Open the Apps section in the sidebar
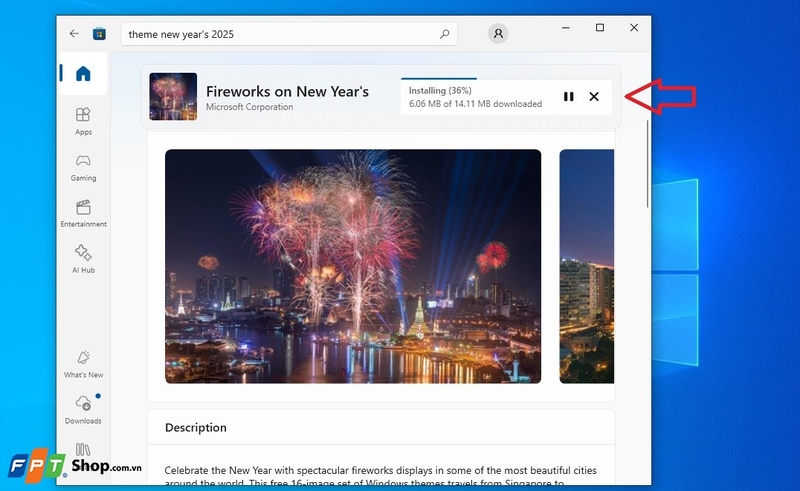The image size is (800, 491). pos(83,121)
